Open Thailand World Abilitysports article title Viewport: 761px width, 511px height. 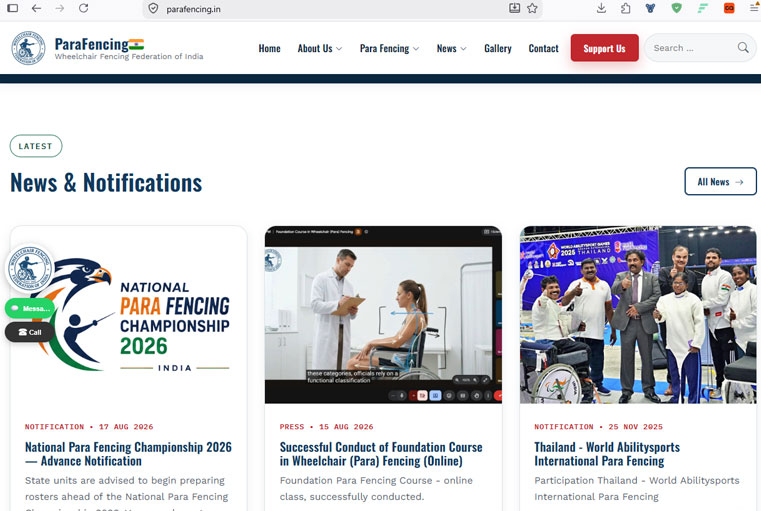(607, 454)
